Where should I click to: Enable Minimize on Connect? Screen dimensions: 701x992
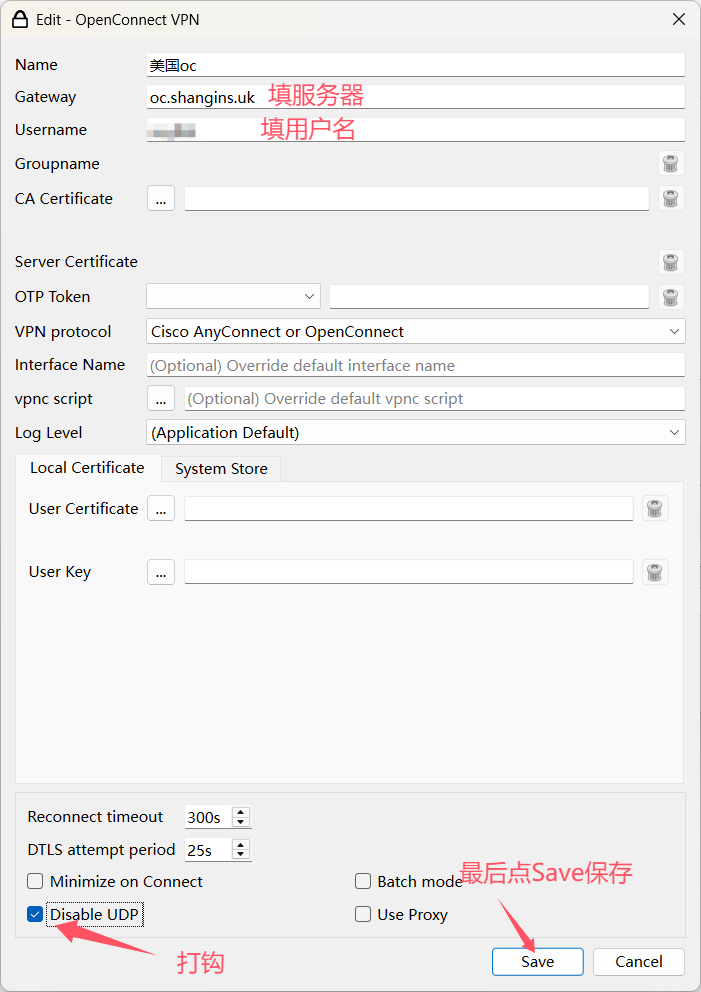pyautogui.click(x=36, y=881)
